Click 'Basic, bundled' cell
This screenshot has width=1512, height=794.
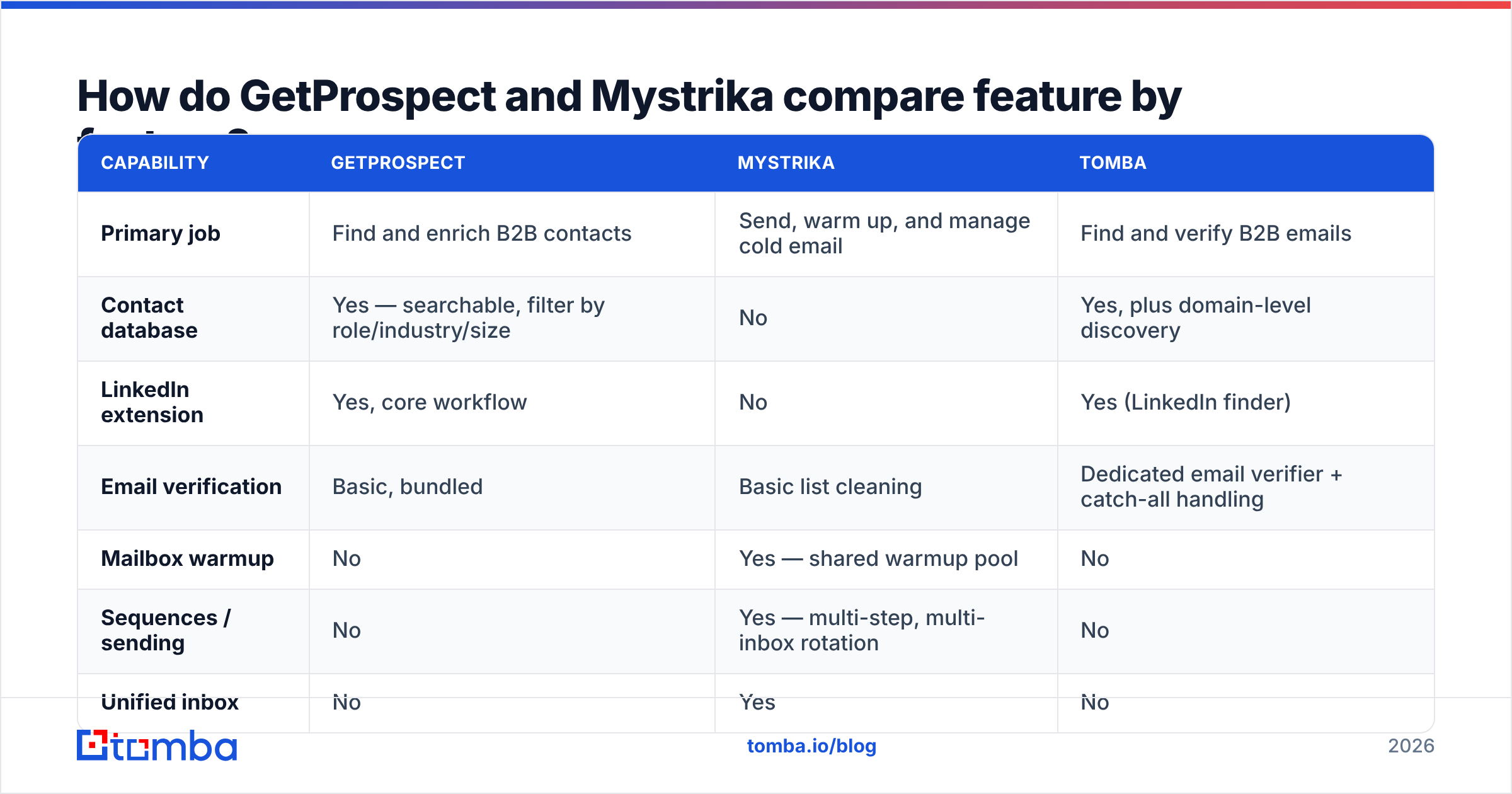(x=408, y=486)
